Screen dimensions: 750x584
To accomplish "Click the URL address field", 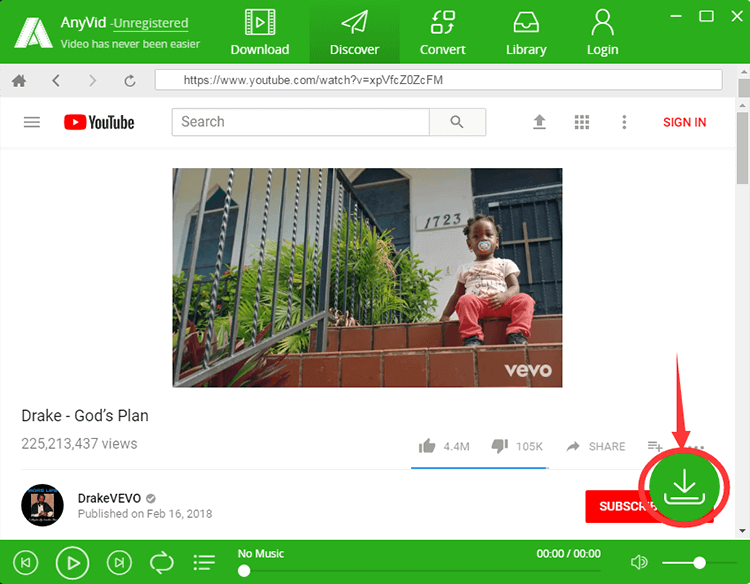I will [438, 80].
